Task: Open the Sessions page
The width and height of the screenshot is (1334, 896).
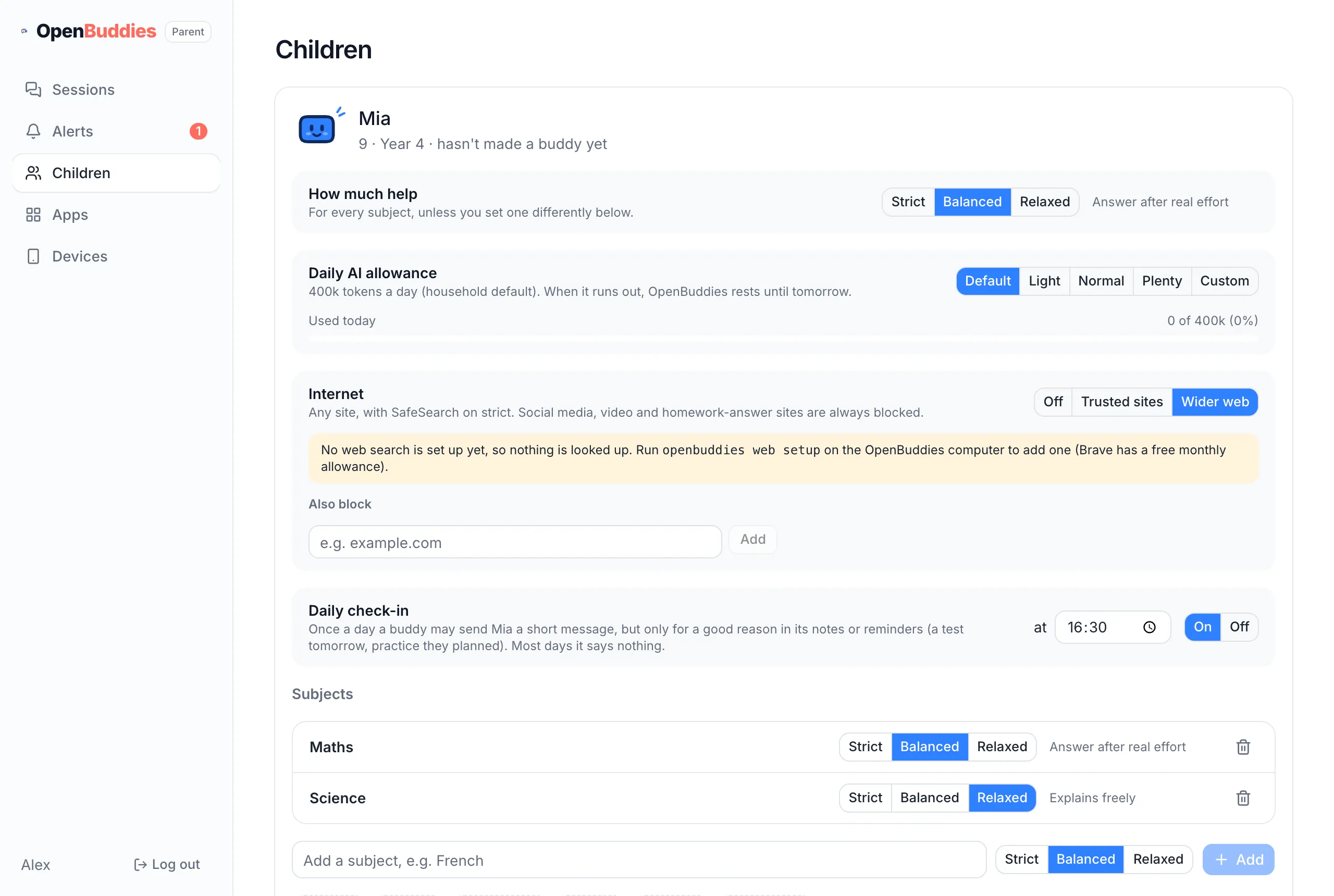Action: (116, 90)
